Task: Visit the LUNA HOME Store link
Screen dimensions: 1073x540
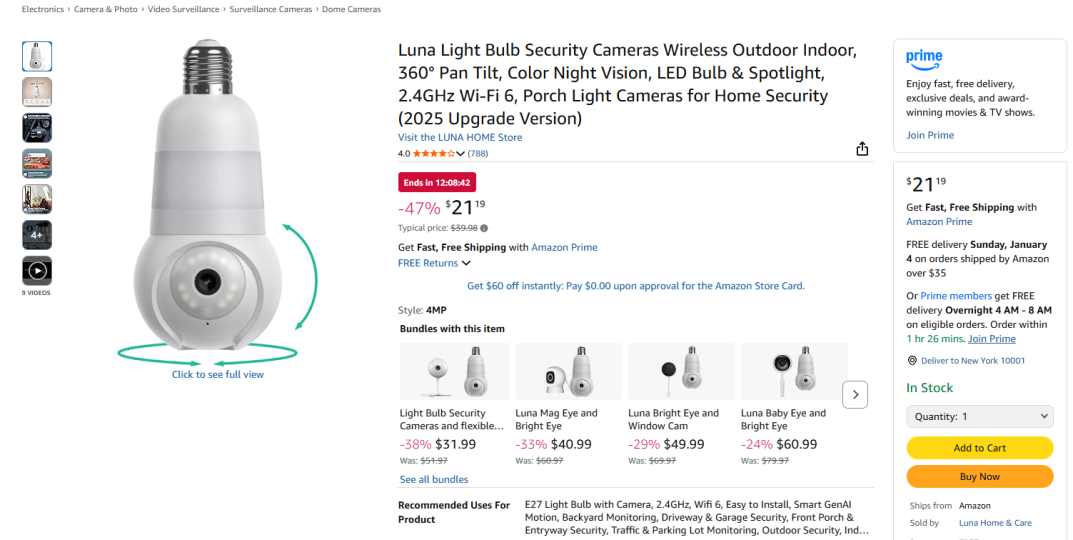Action: pos(460,137)
